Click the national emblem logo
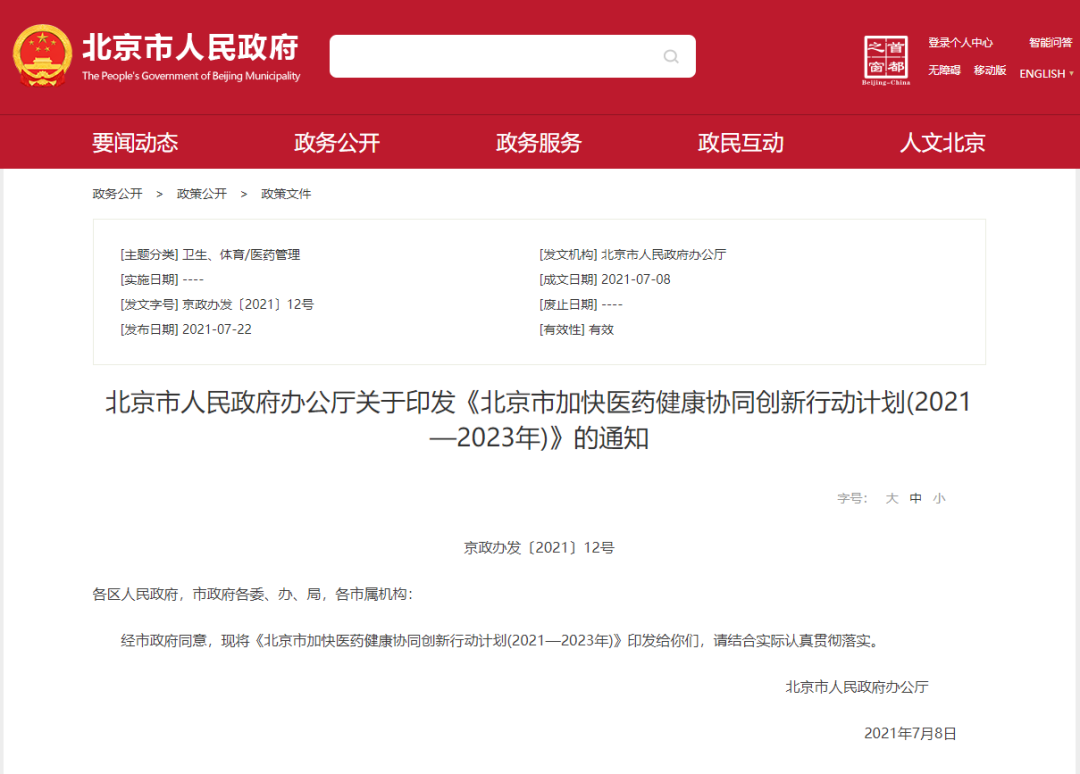The image size is (1080, 774). pos(42,56)
